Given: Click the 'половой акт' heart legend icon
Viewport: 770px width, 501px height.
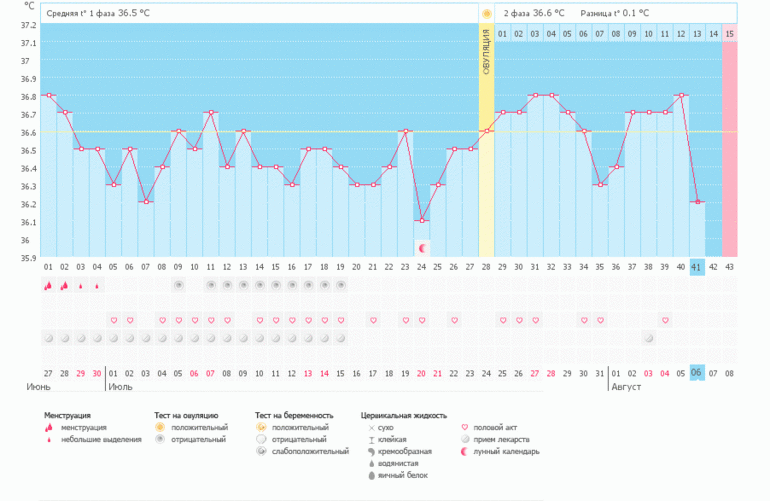Looking at the screenshot, I should (x=465, y=427).
